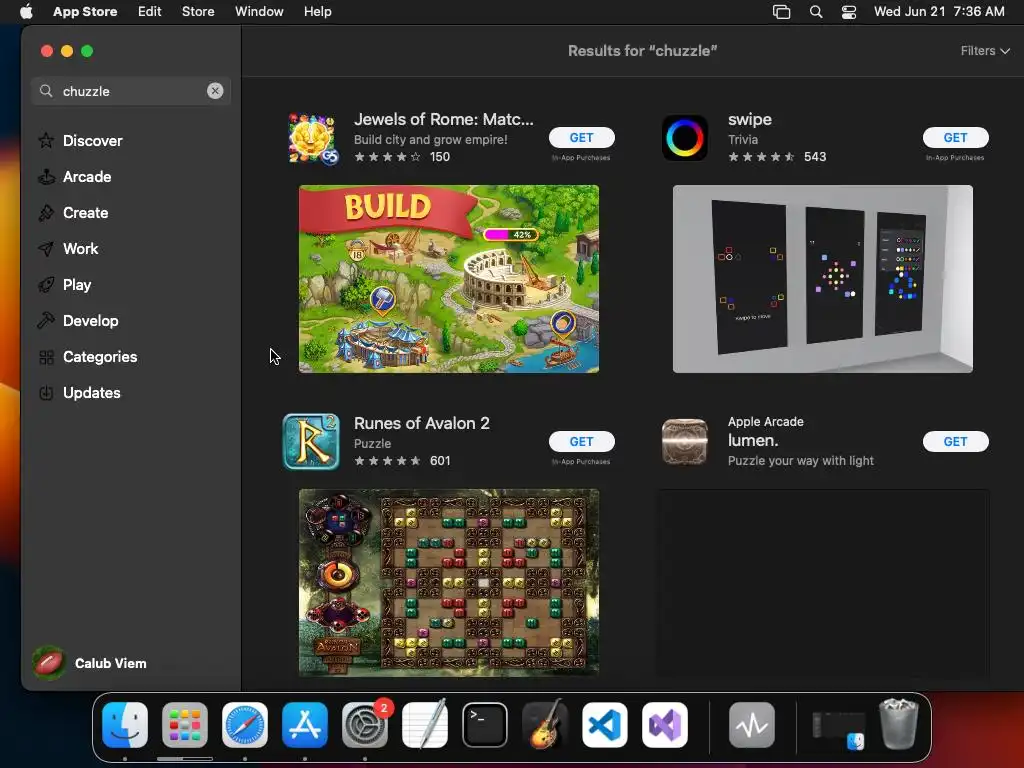Open the Edit menu
1024x768 pixels.
150,12
